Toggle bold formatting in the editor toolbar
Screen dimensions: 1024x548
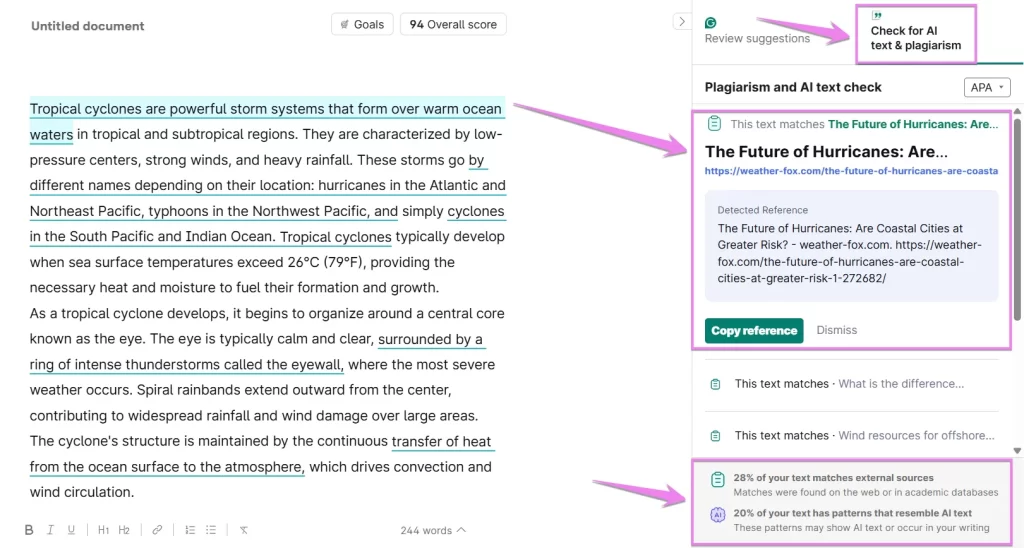pyautogui.click(x=29, y=530)
